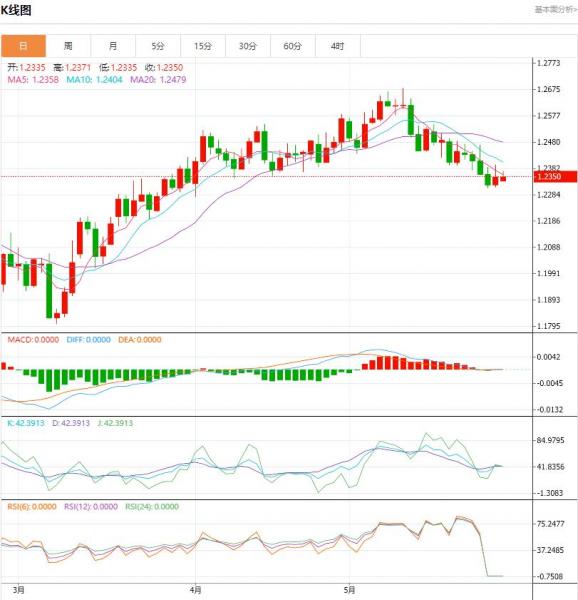Click the MA20 indicator label
The image size is (578, 600).
pos(158,80)
